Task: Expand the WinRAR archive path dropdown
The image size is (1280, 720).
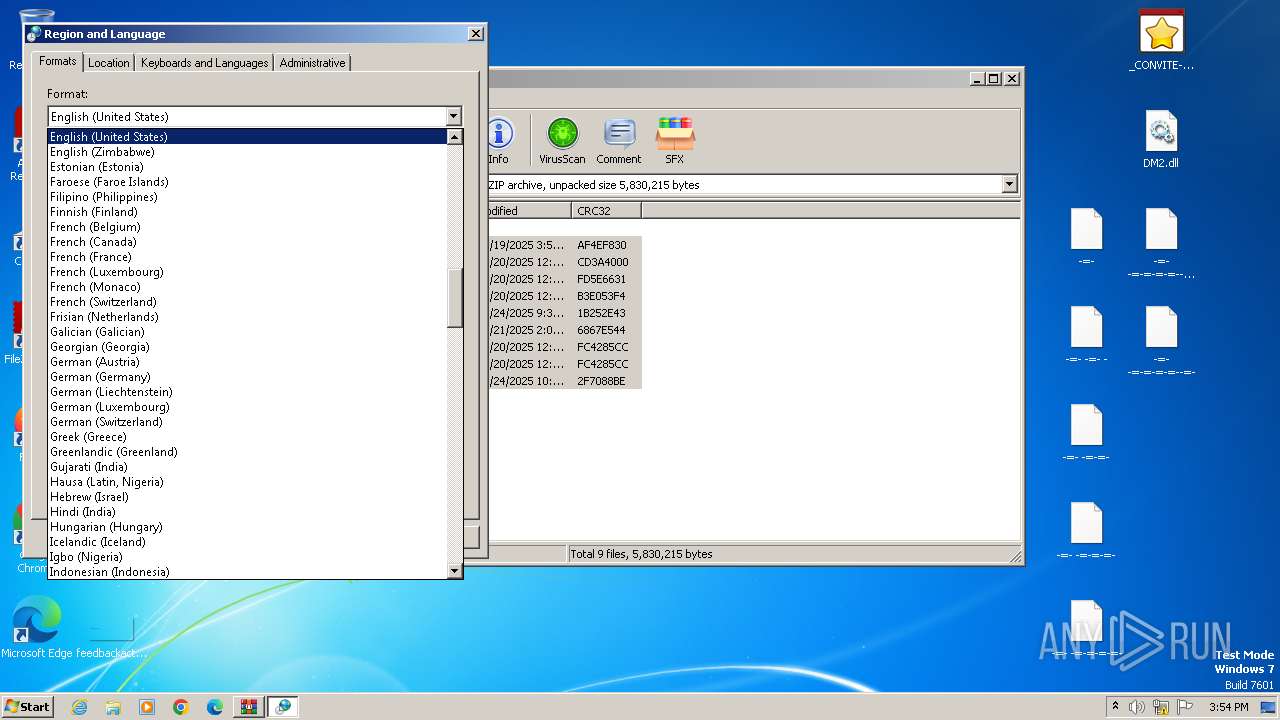Action: tap(1009, 184)
